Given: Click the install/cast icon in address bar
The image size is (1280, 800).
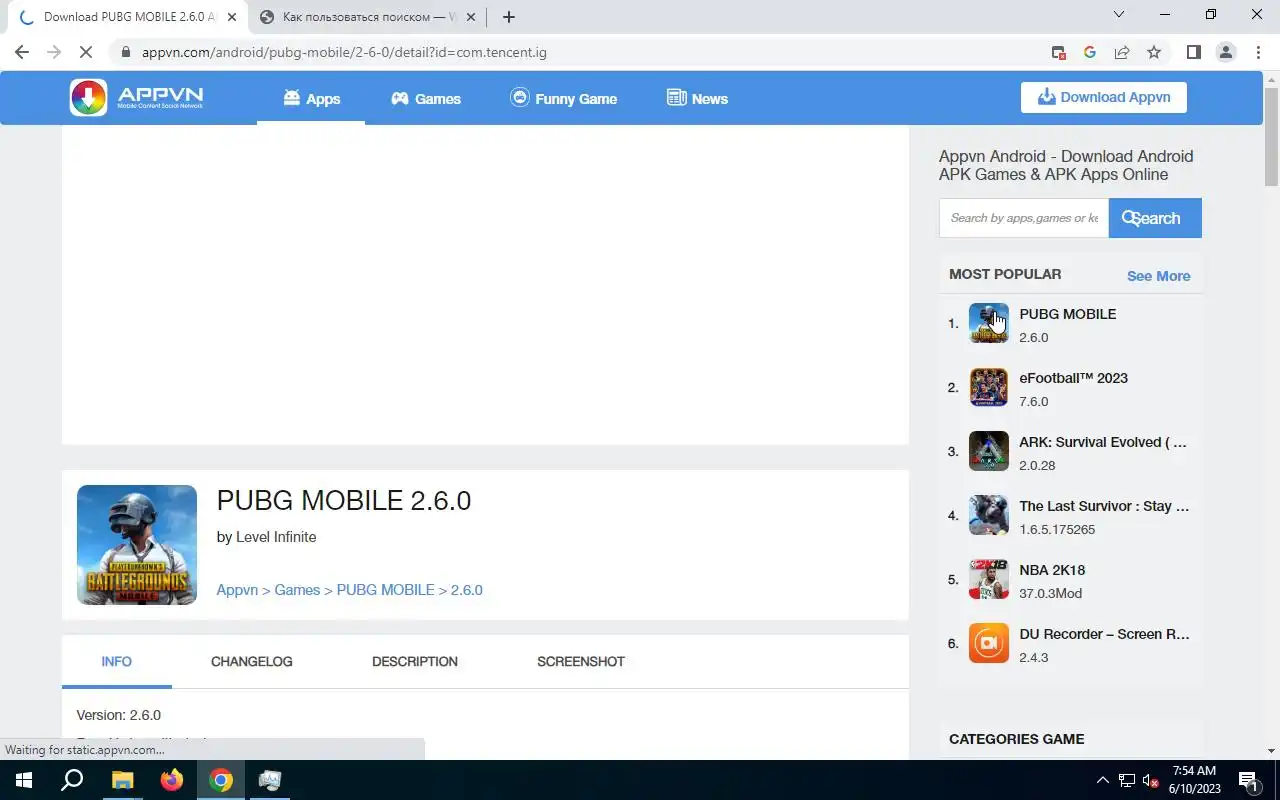Looking at the screenshot, I should [1058, 52].
